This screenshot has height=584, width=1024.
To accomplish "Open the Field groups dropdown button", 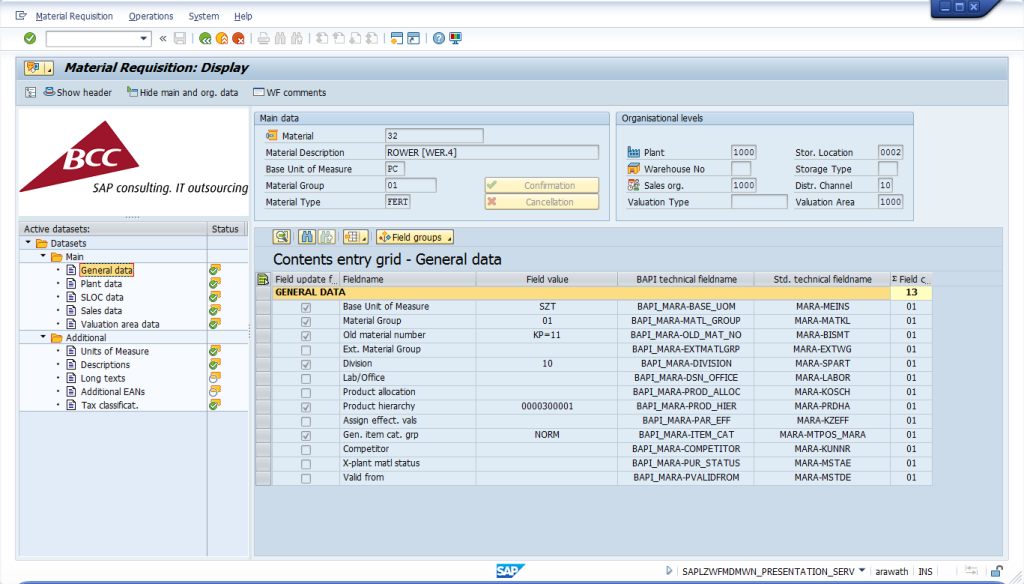I will [415, 237].
